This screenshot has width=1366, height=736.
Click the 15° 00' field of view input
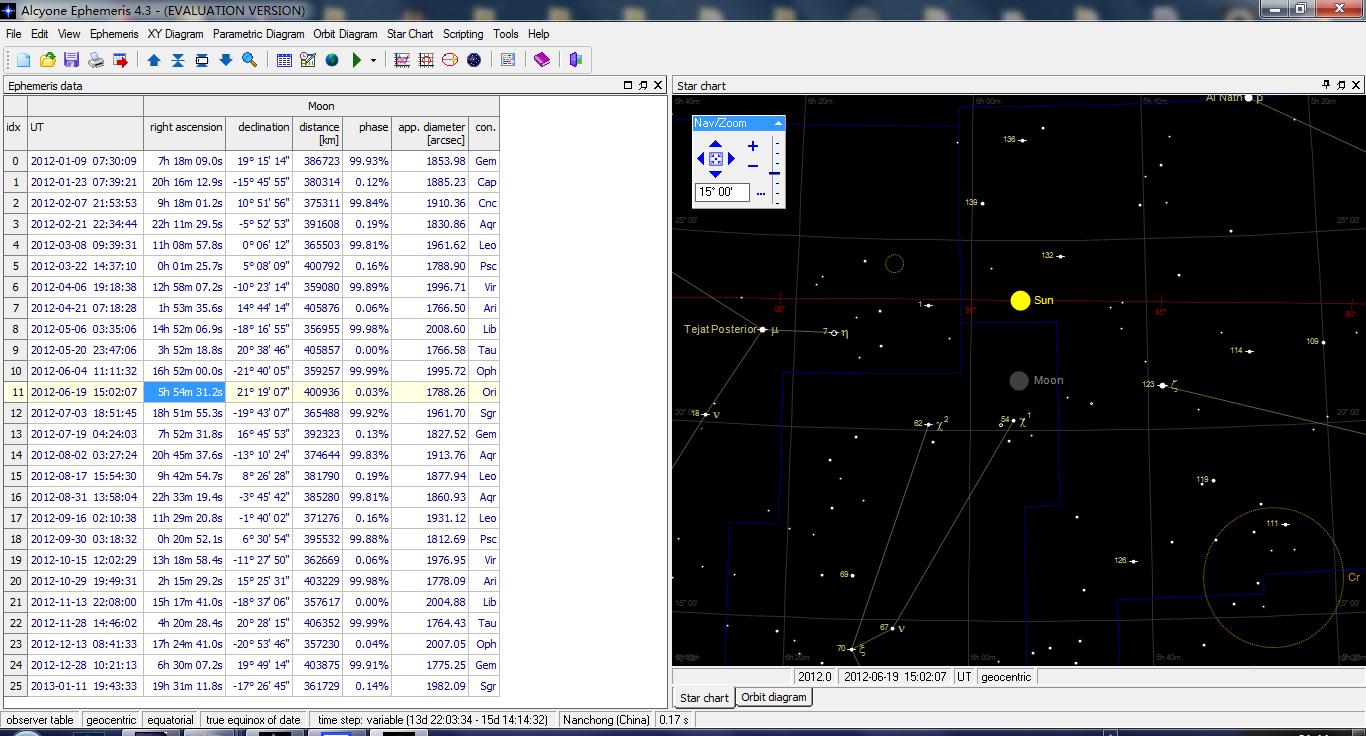point(722,192)
